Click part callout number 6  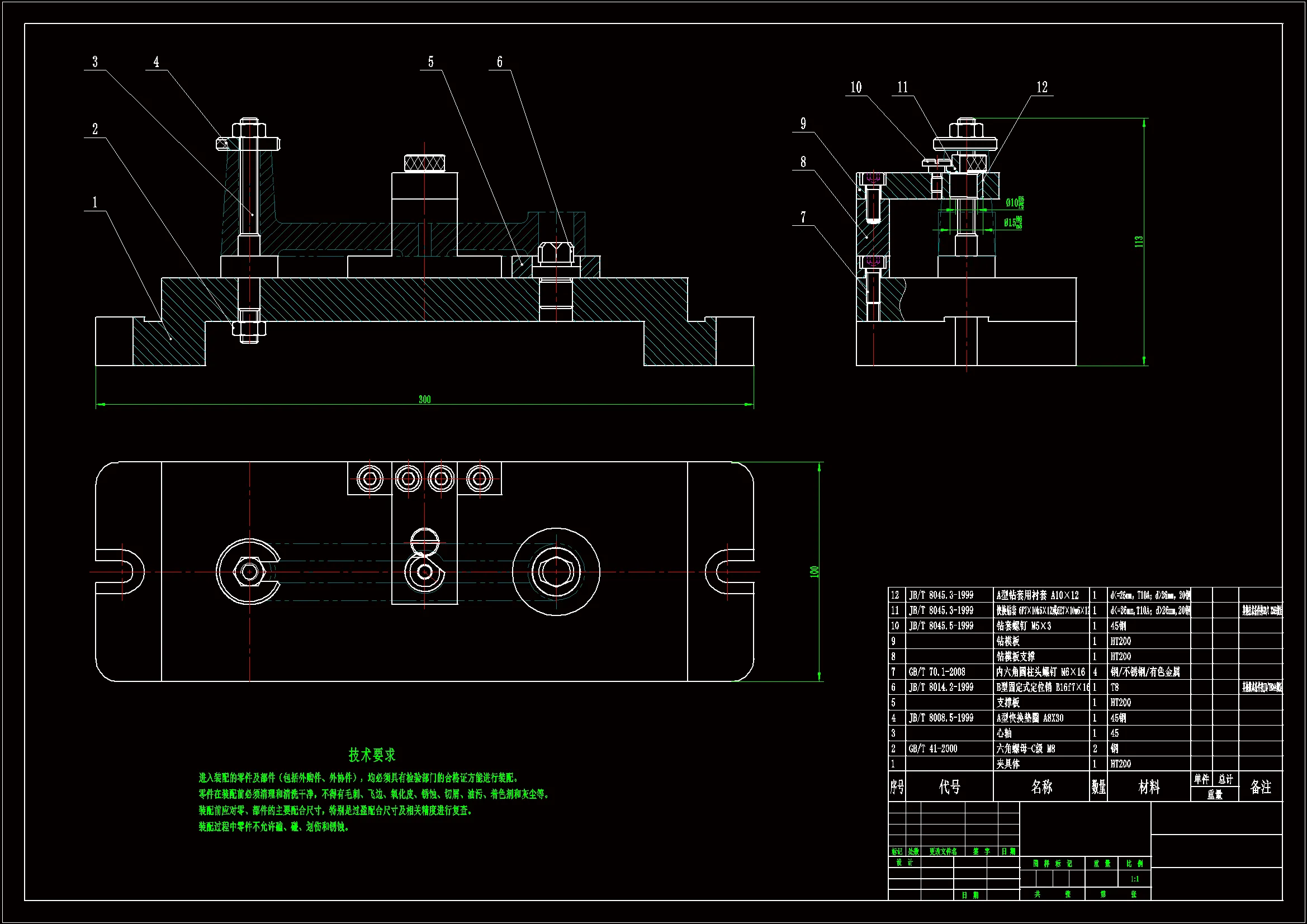(499, 61)
